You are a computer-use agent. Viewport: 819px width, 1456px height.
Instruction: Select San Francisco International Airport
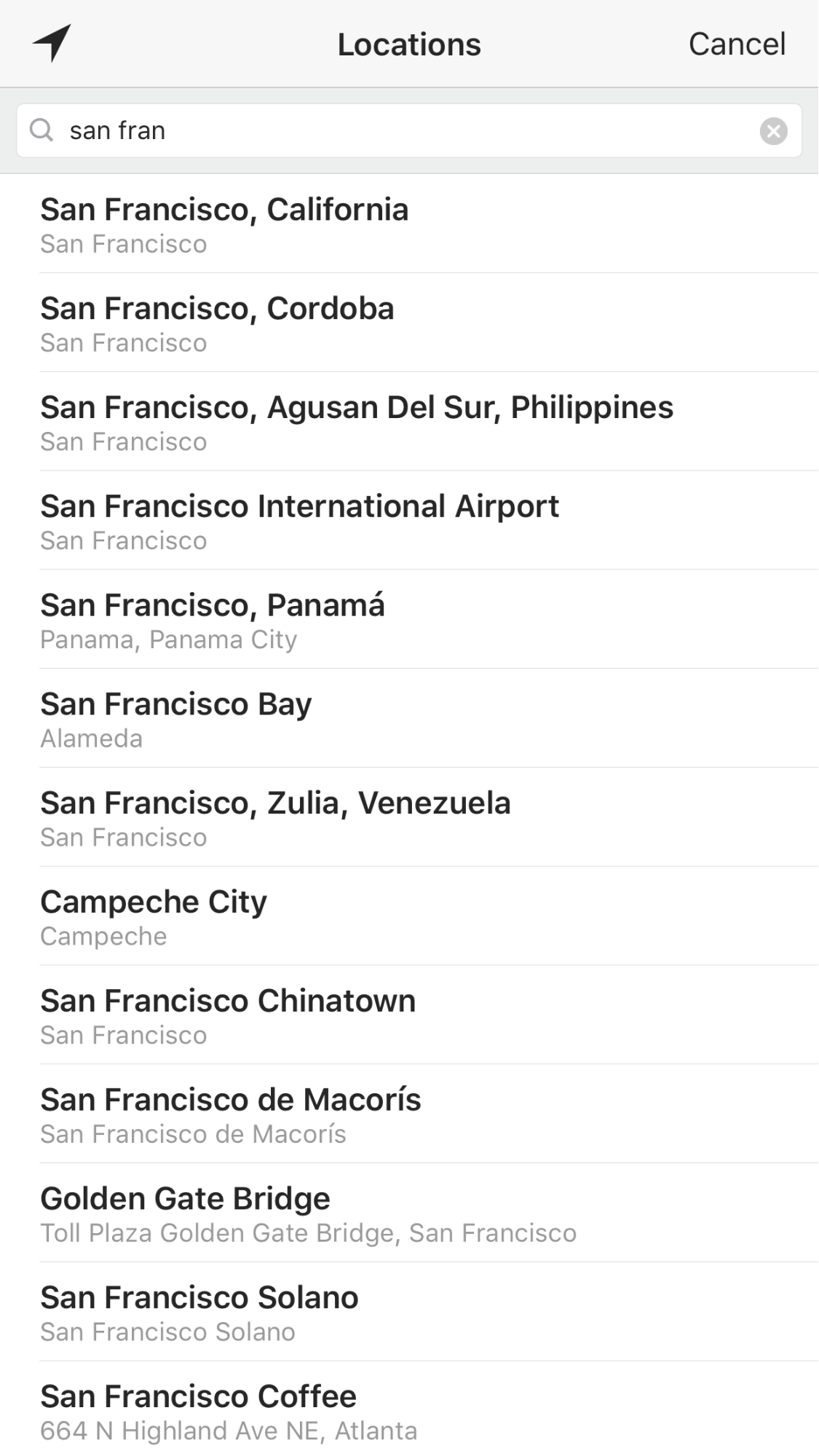click(299, 521)
